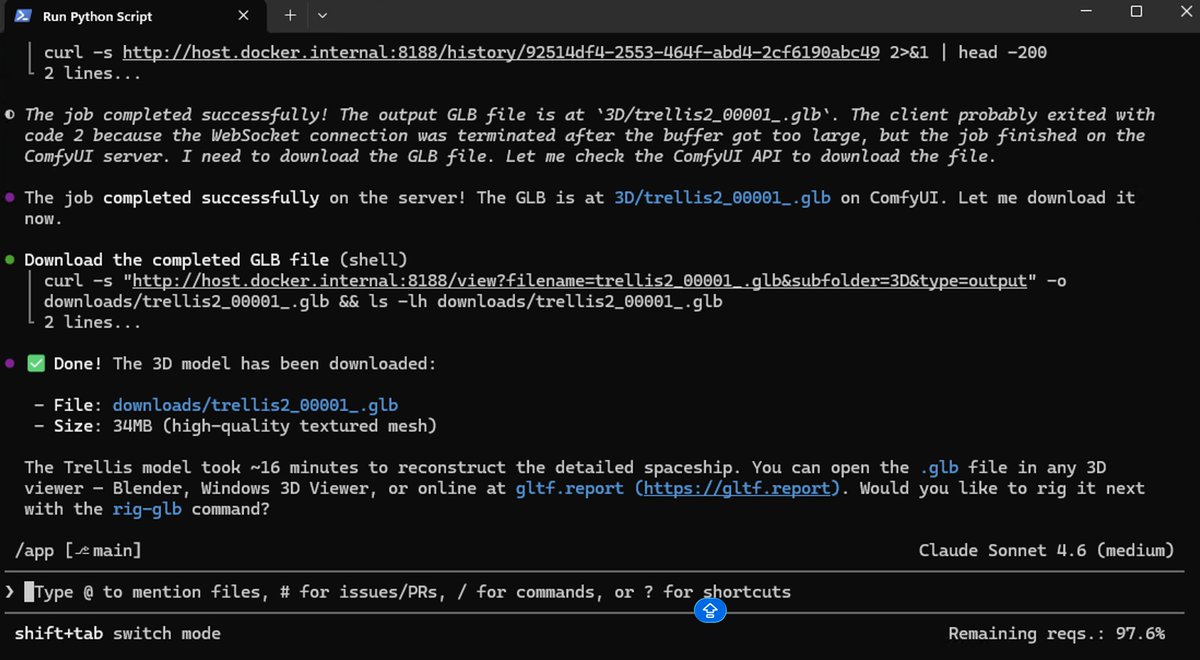Open the trellis2 view download URL
1200x660 pixels.
[x=579, y=281]
